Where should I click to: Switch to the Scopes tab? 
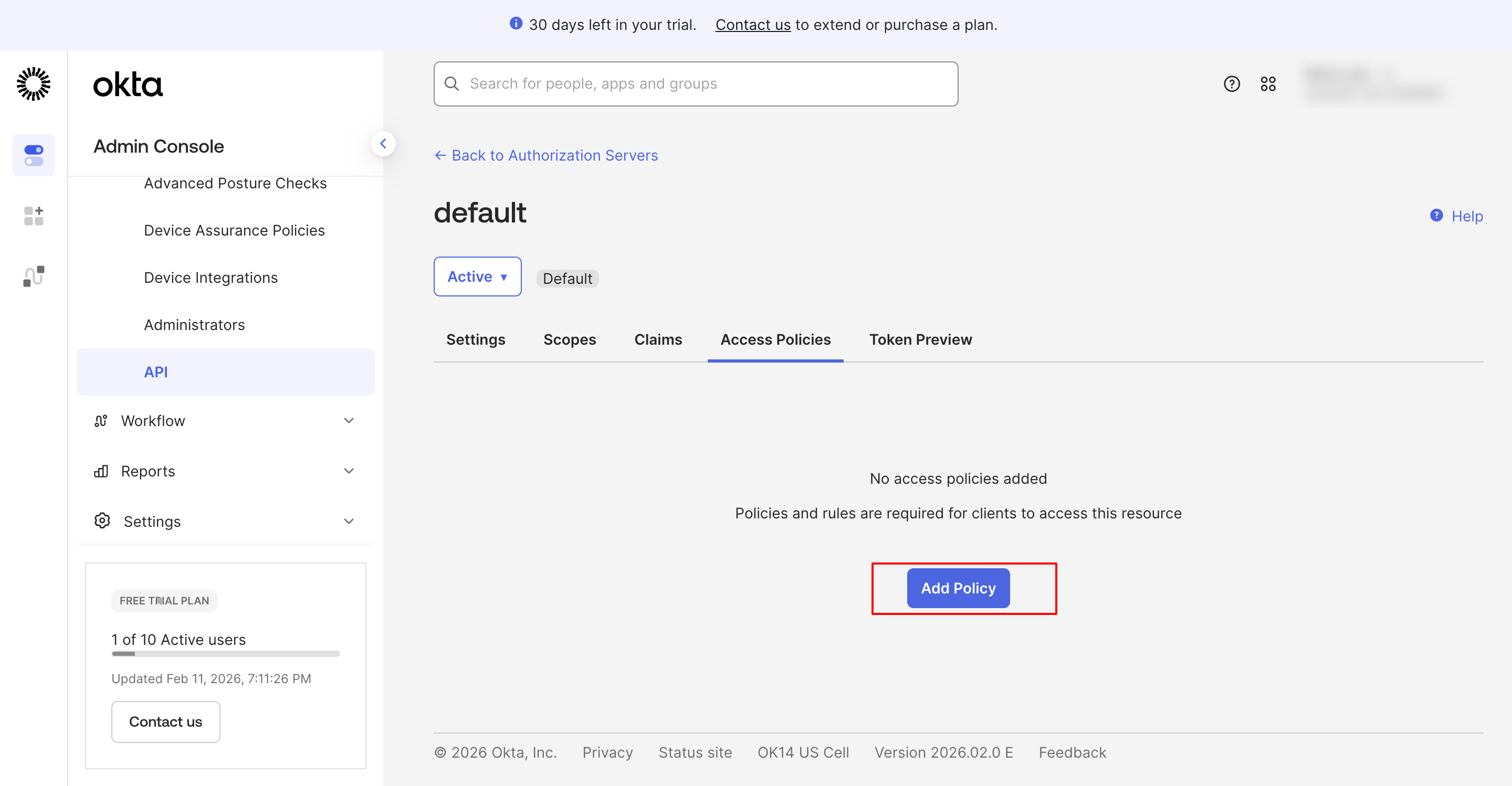[569, 339]
